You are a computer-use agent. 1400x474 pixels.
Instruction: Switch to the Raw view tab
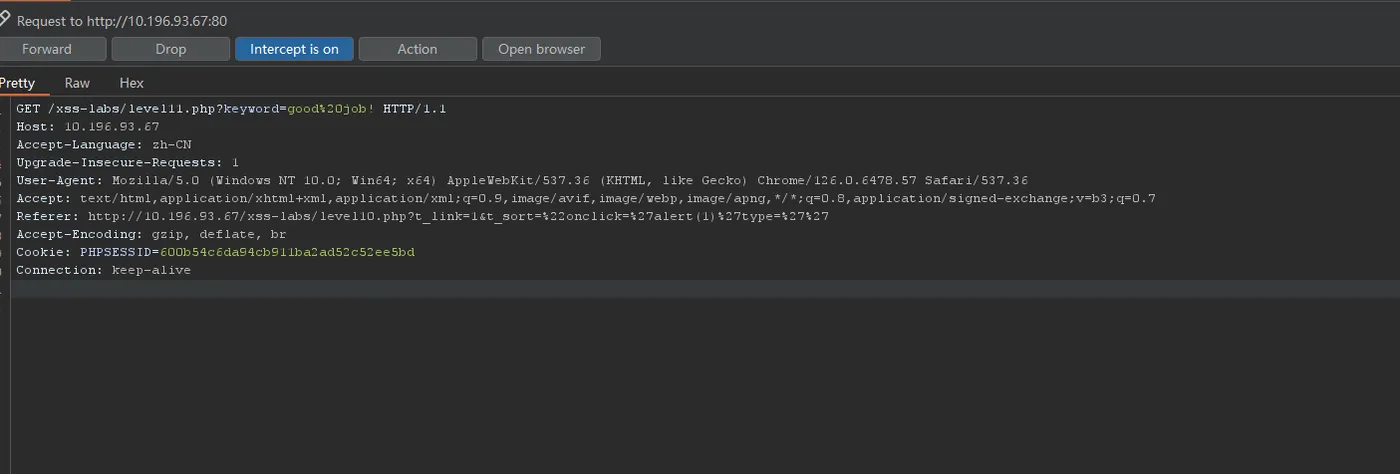77,83
